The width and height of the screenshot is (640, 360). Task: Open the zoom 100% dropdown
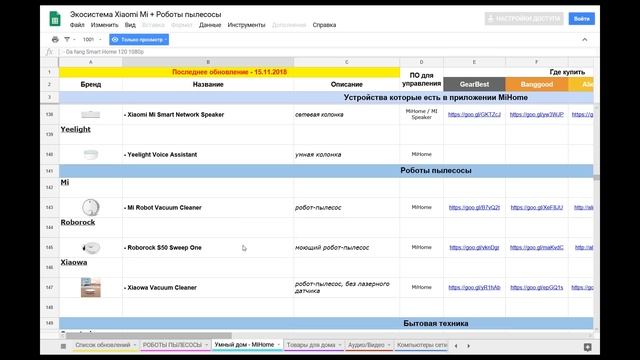(92, 40)
